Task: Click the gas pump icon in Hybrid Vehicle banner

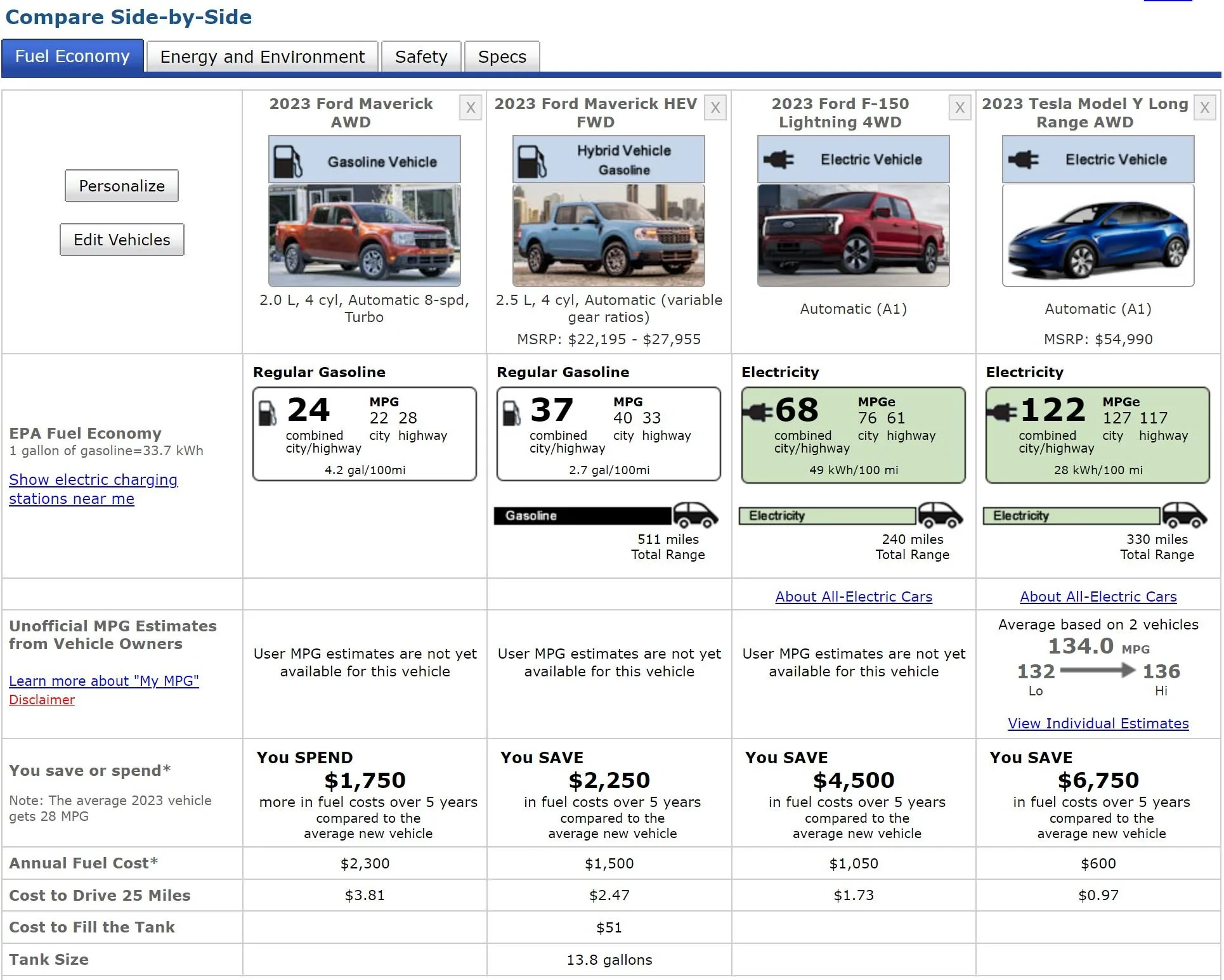Action: 532,162
